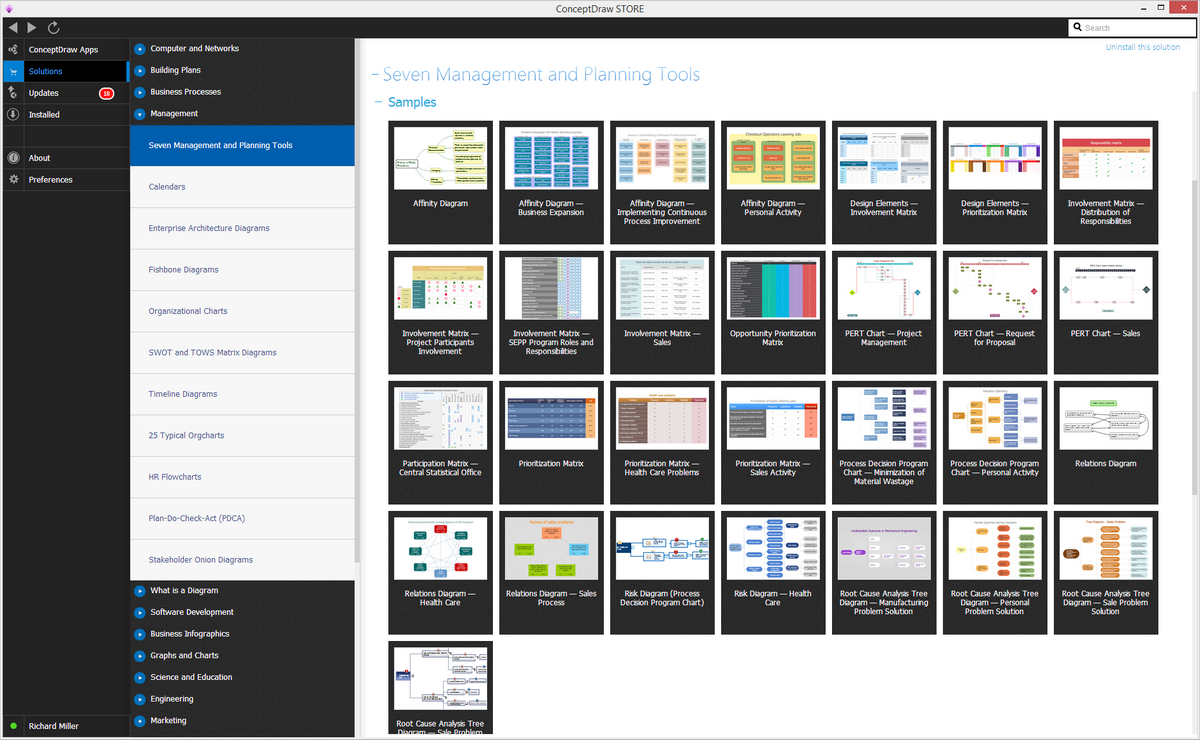The width and height of the screenshot is (1200, 740).
Task: Select 25 Typical Orgcharts solution
Action: point(242,436)
